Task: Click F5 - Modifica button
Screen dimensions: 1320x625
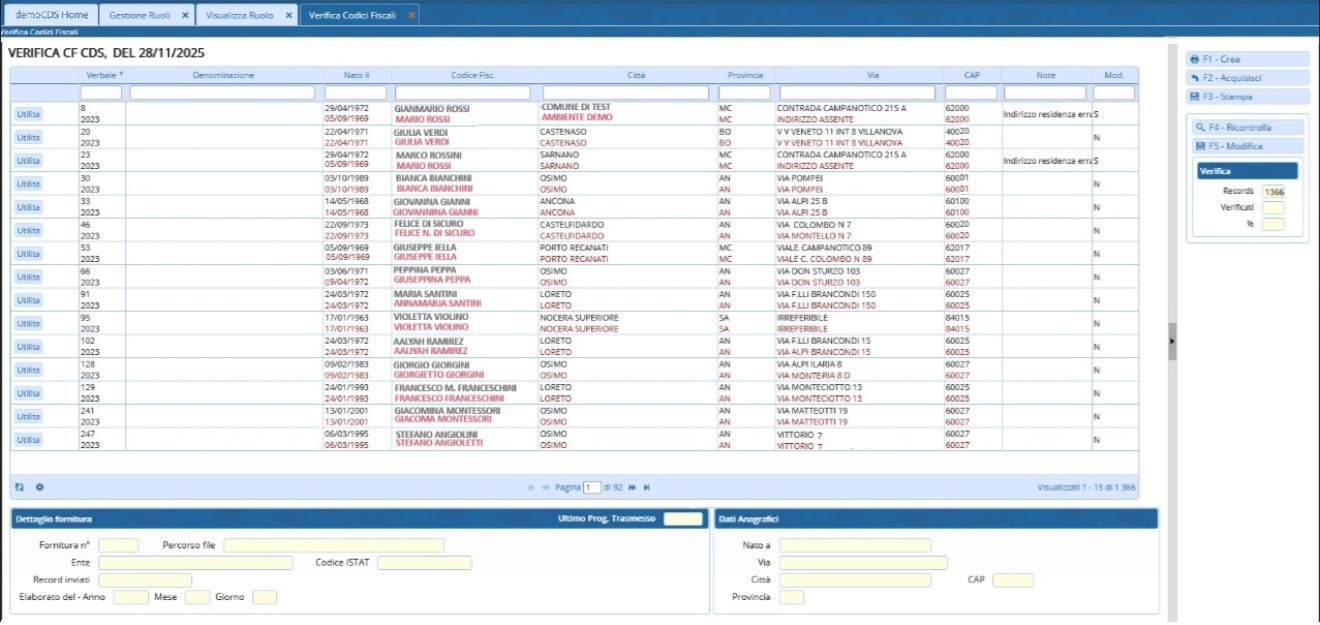Action: click(x=1246, y=146)
